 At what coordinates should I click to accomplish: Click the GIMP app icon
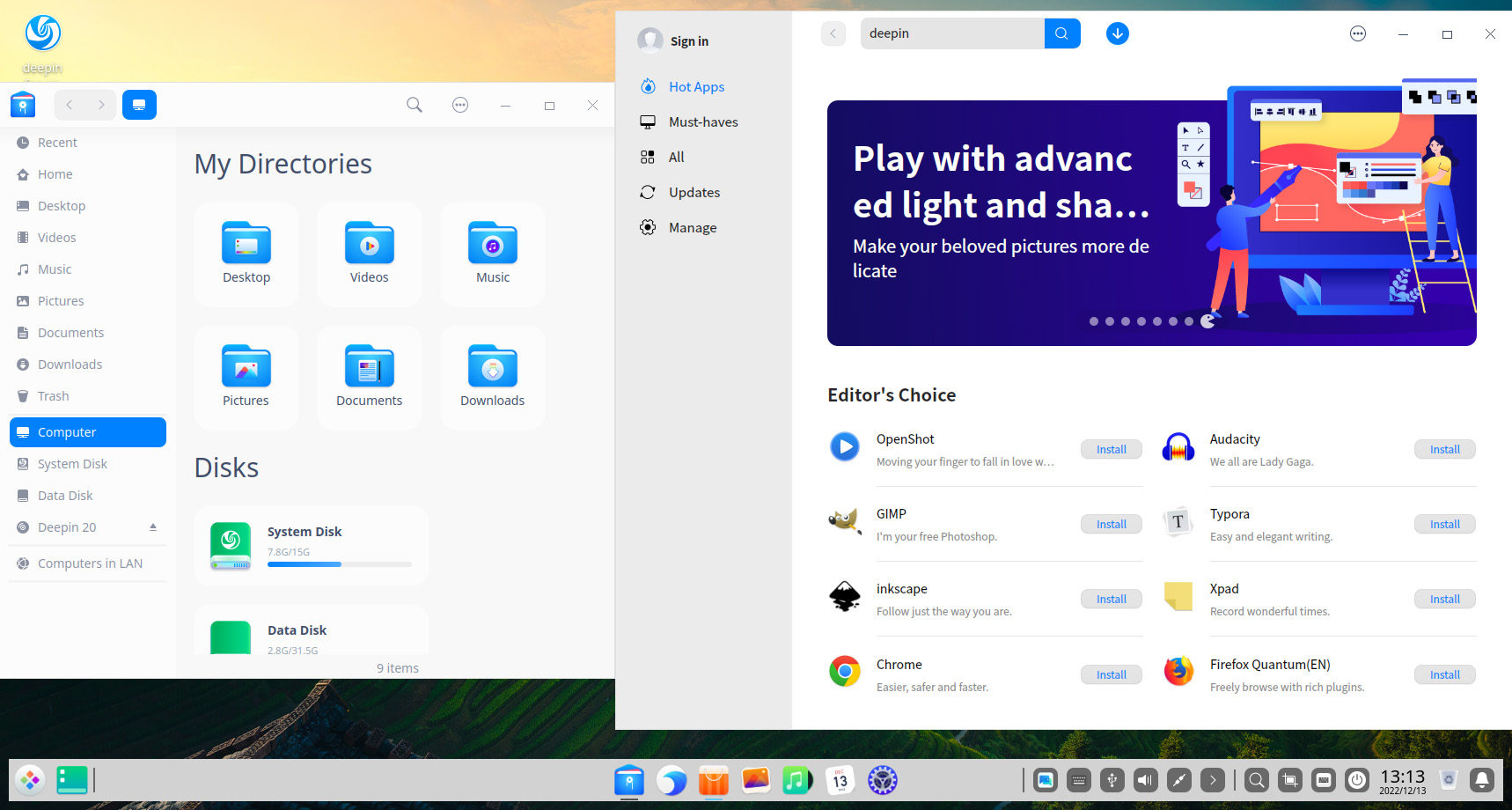coord(845,521)
